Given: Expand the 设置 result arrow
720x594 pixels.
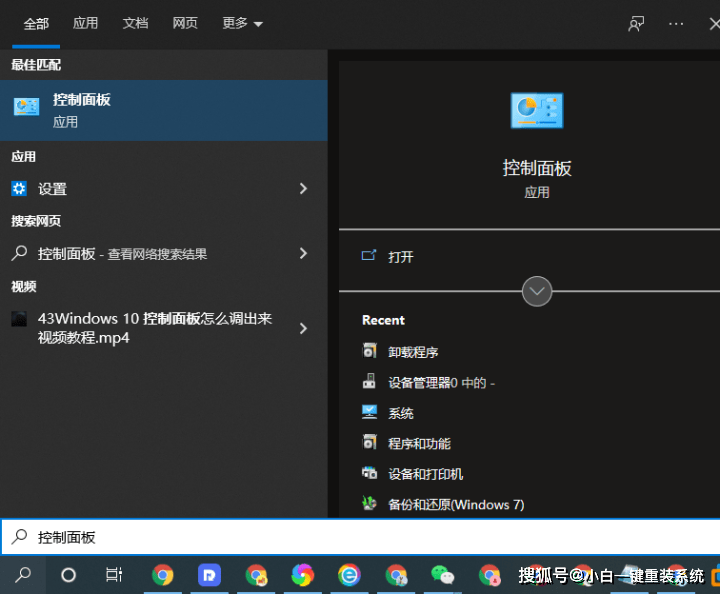Looking at the screenshot, I should pyautogui.click(x=303, y=188).
